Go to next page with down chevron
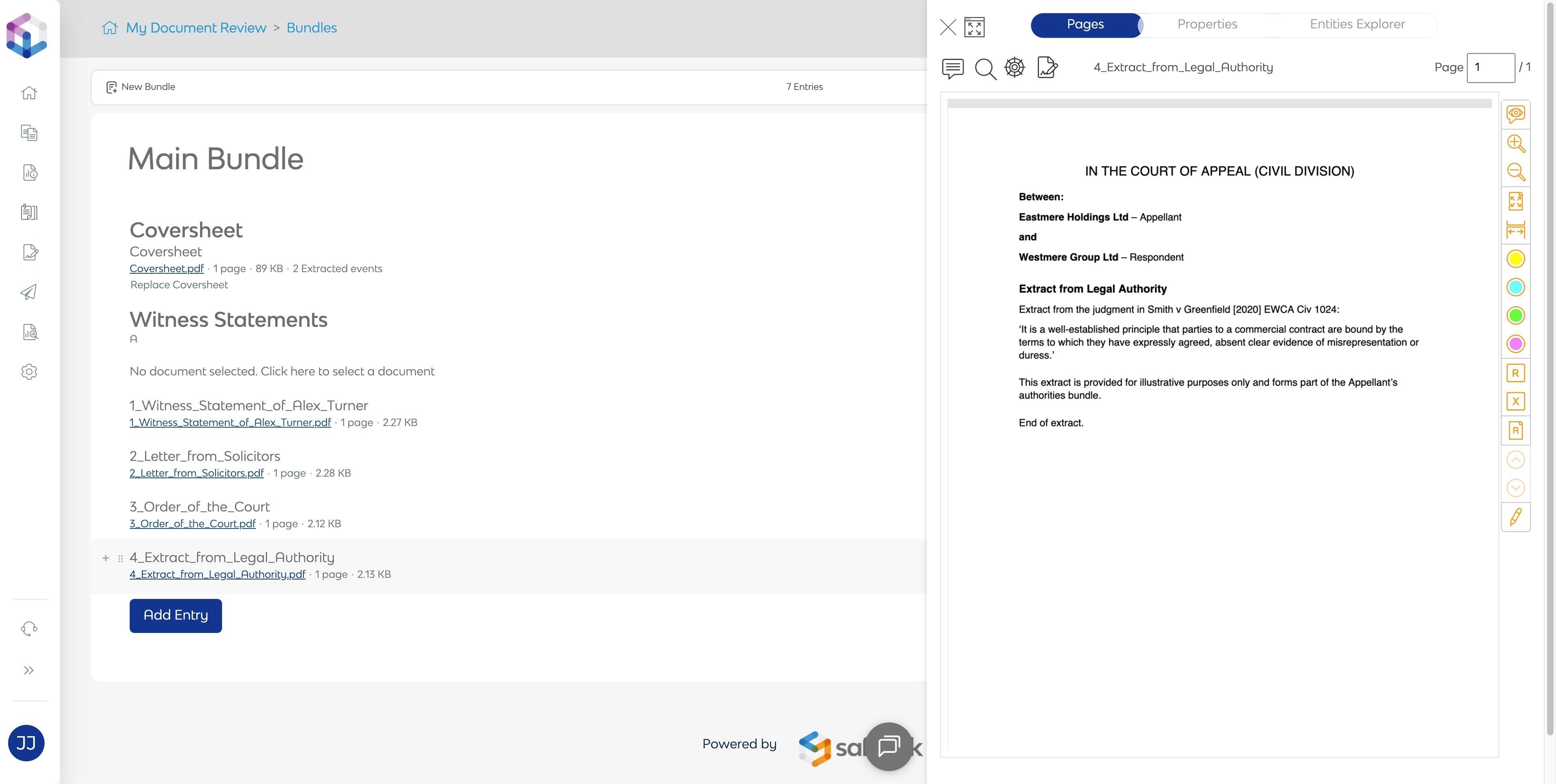The image size is (1556, 784). pos(1515,488)
